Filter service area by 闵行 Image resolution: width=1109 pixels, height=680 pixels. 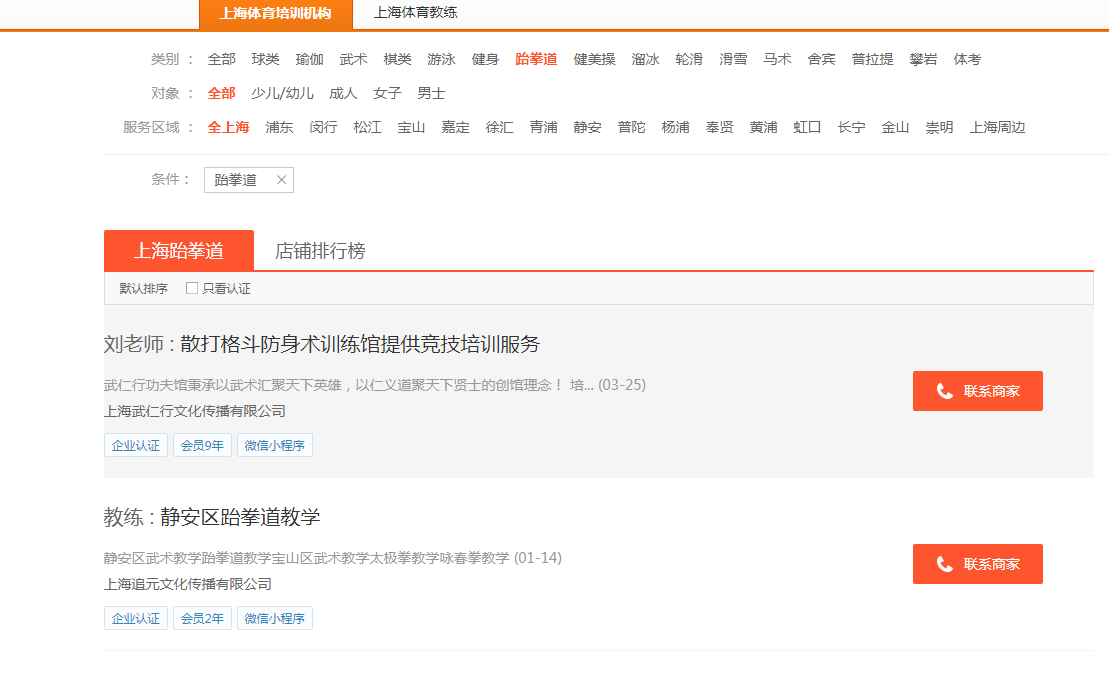(323, 127)
